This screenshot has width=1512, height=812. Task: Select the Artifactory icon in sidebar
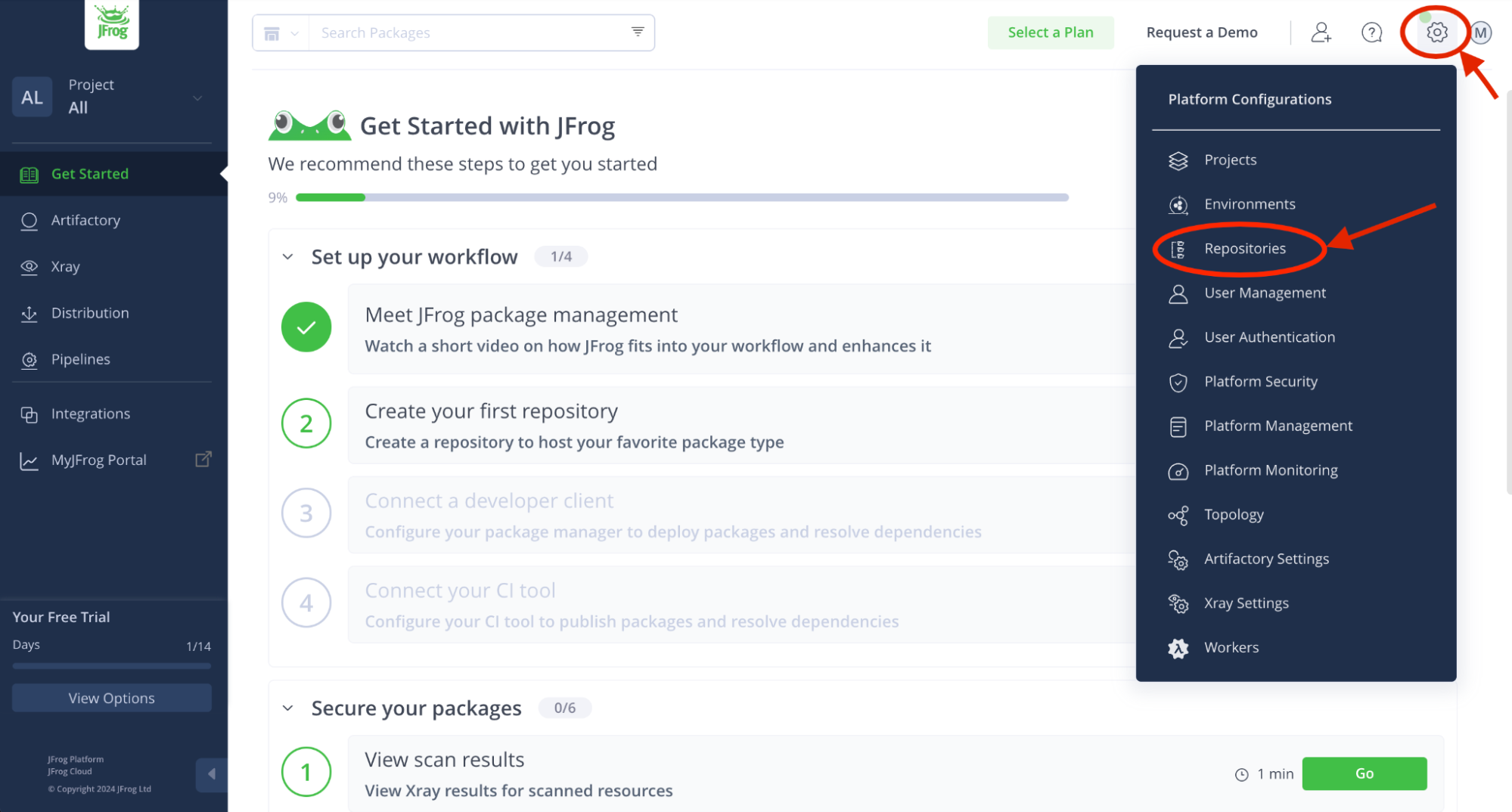[29, 220]
